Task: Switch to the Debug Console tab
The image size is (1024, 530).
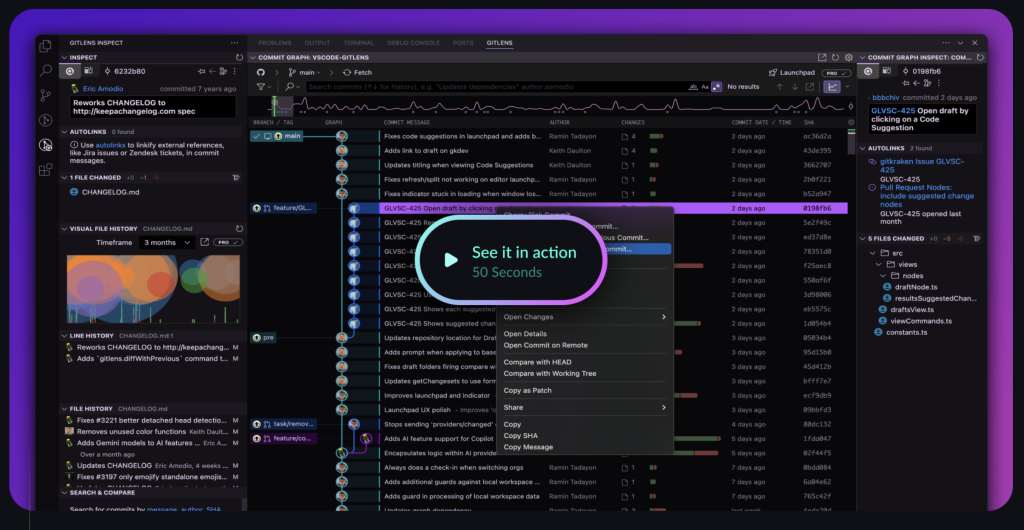Action: coord(413,43)
